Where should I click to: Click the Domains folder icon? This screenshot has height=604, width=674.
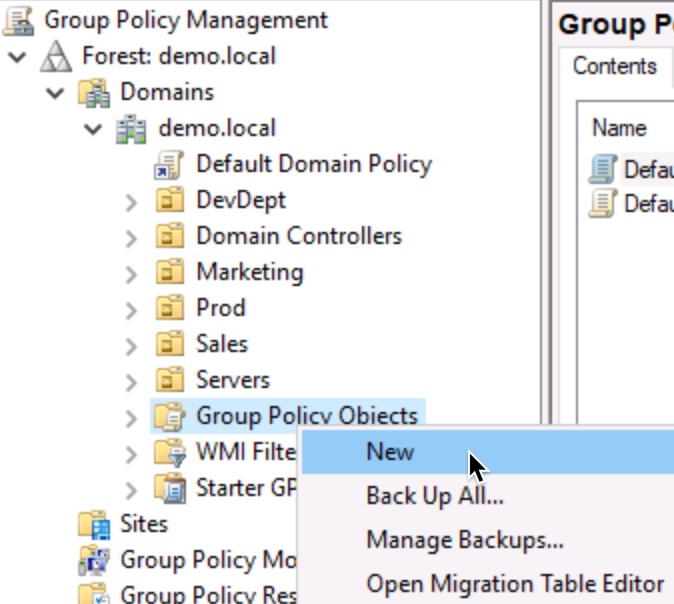point(94,92)
